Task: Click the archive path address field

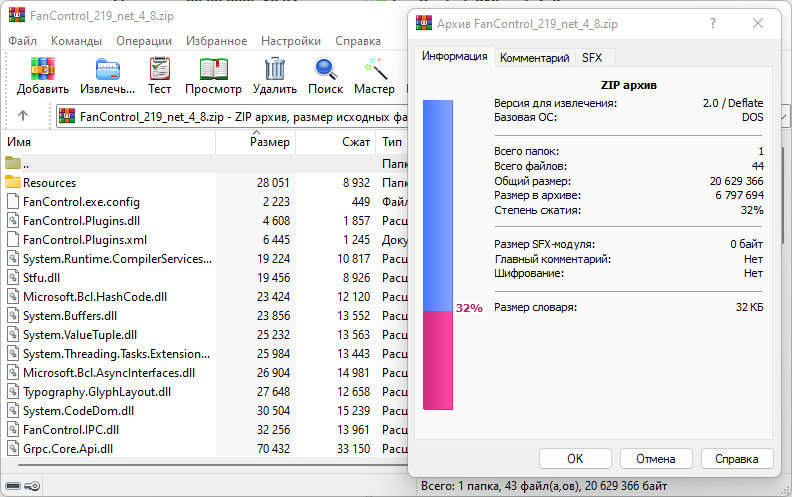Action: (232, 117)
